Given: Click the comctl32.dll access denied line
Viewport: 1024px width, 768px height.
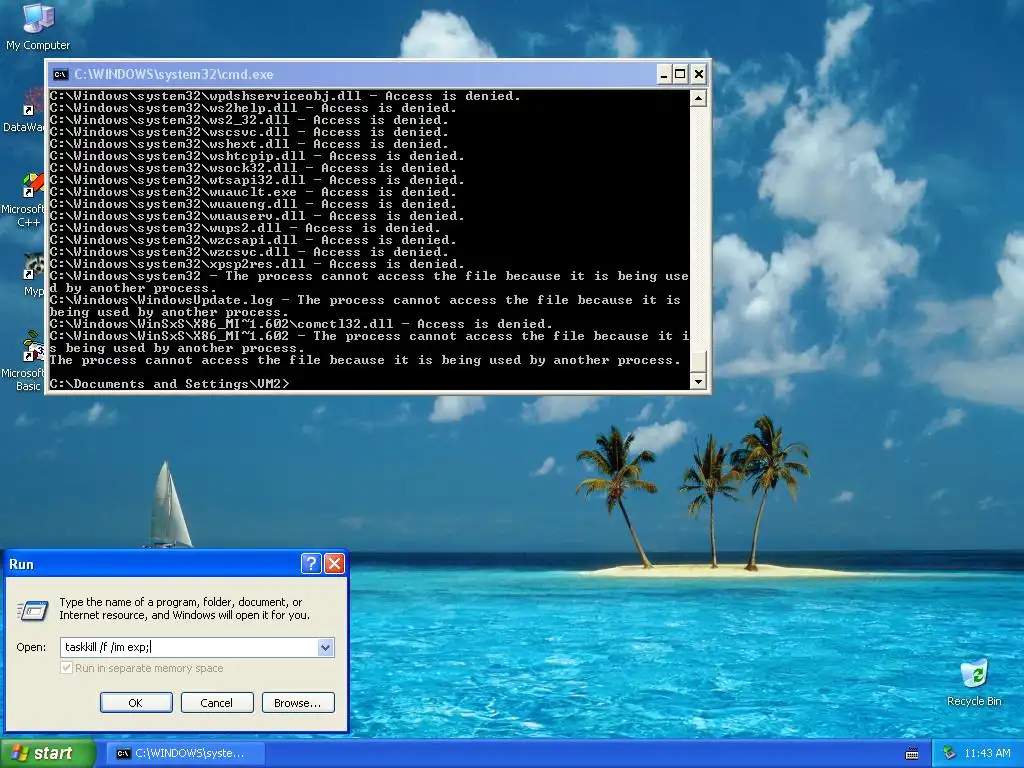Looking at the screenshot, I should [x=300, y=324].
